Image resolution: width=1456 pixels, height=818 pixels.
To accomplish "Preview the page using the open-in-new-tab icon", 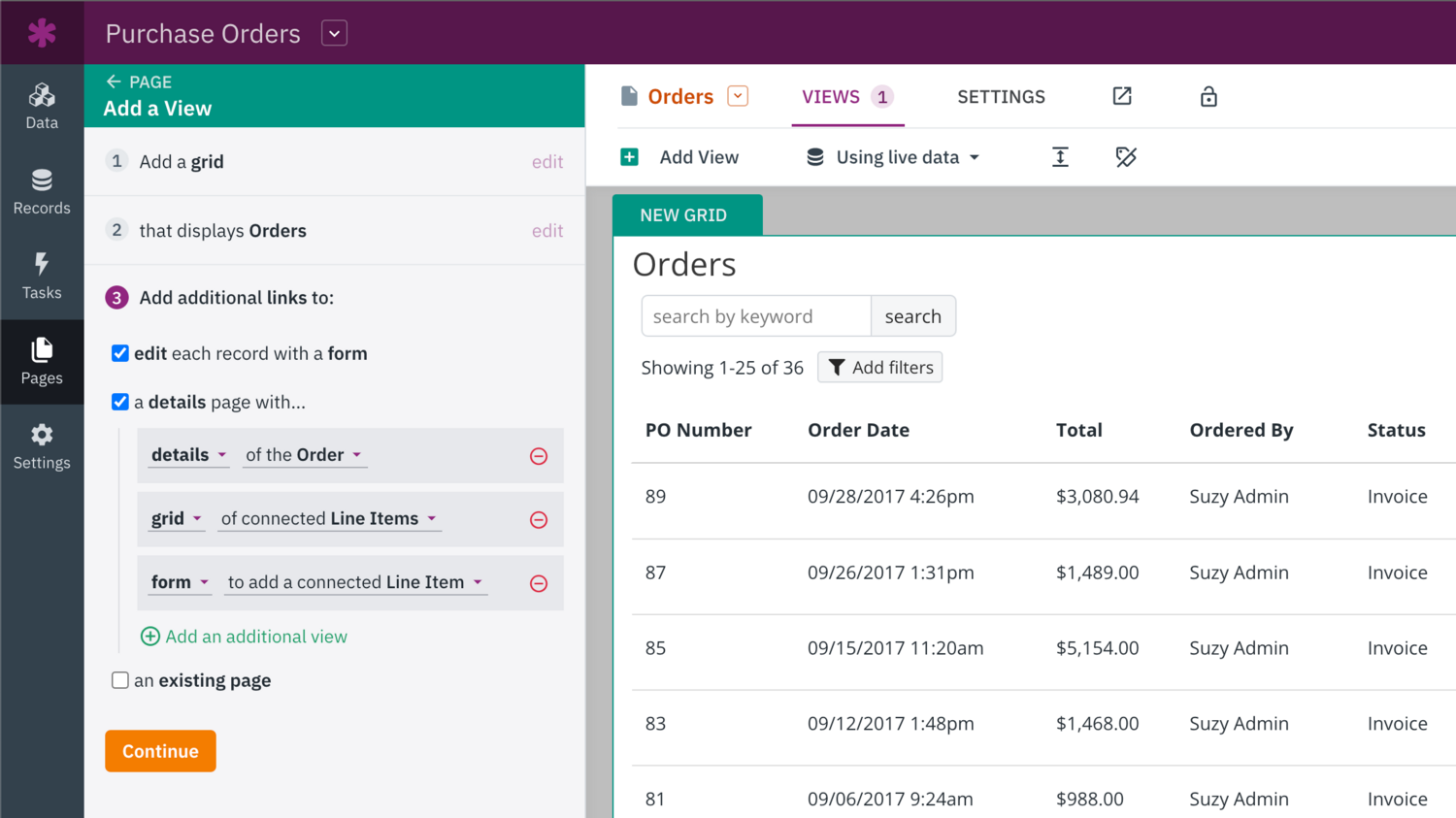I will (1121, 96).
